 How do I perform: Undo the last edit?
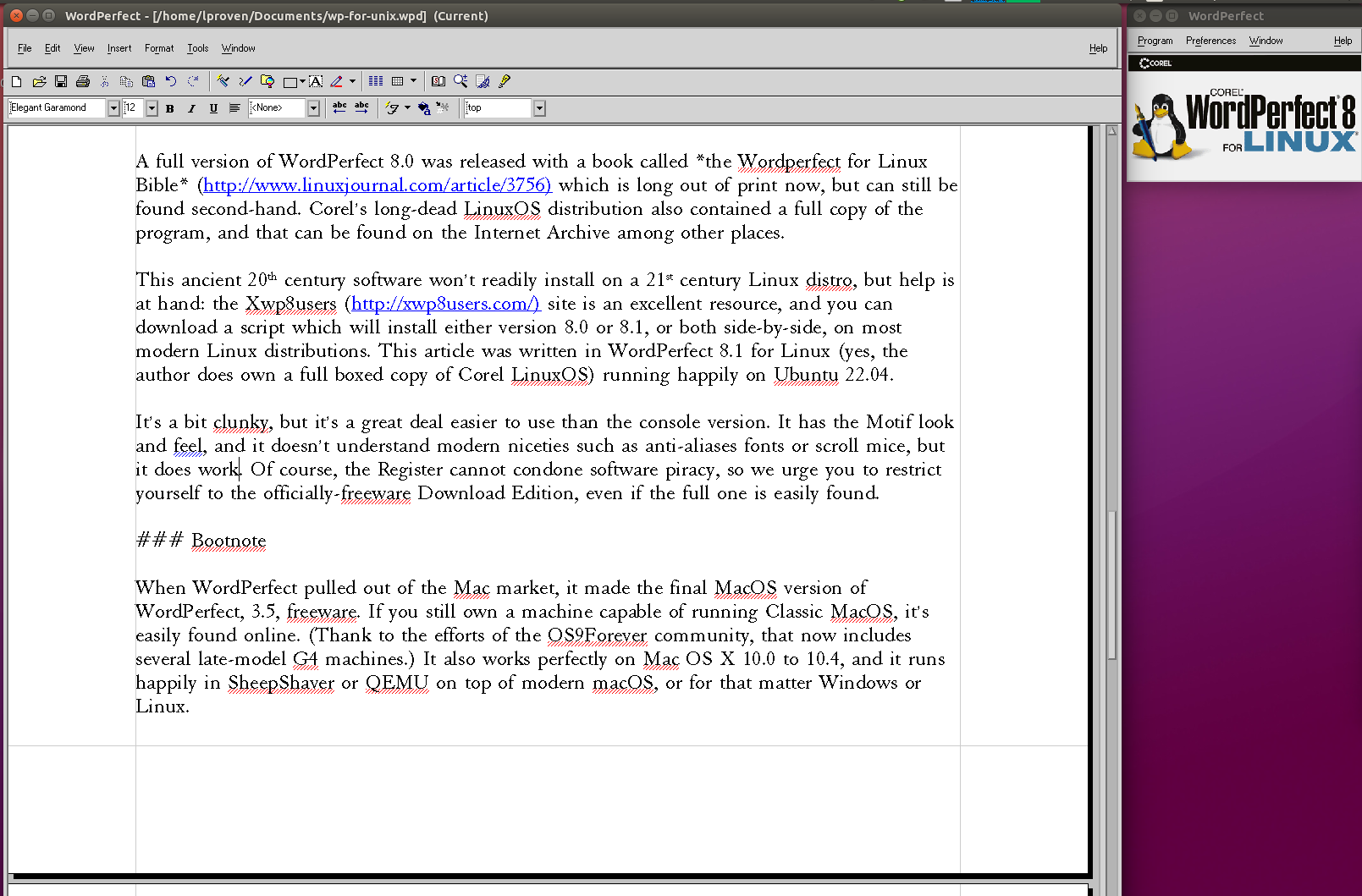170,81
